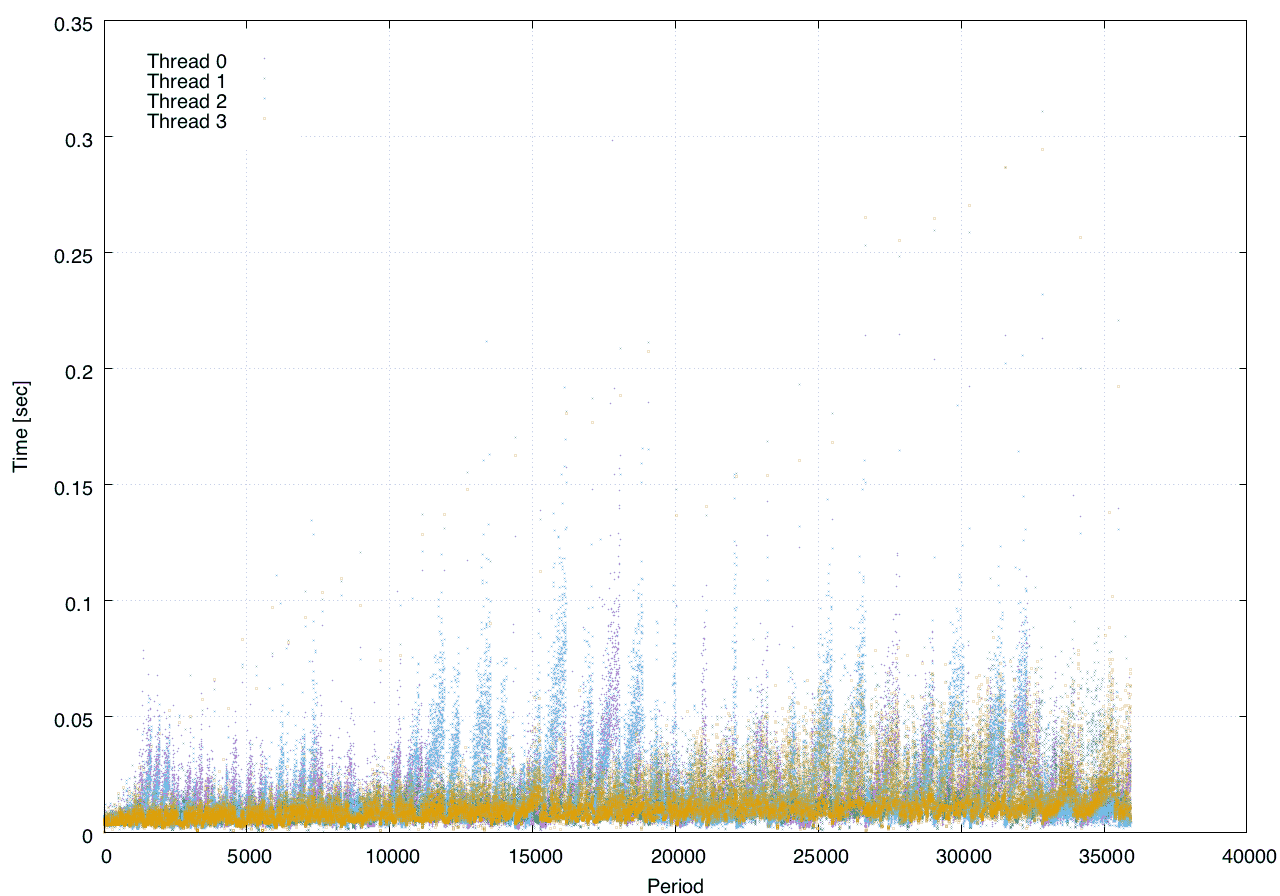Click the Thread 3 legend label
The height and width of the screenshot is (896, 1280).
tap(187, 122)
